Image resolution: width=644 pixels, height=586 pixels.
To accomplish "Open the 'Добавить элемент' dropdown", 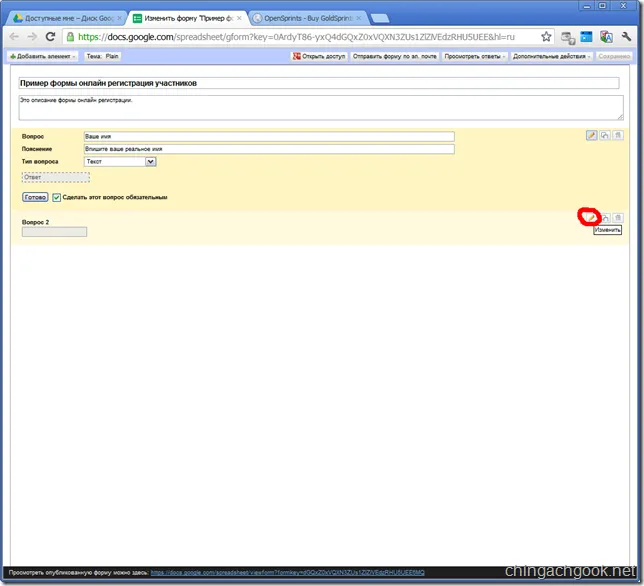I will (42, 56).
